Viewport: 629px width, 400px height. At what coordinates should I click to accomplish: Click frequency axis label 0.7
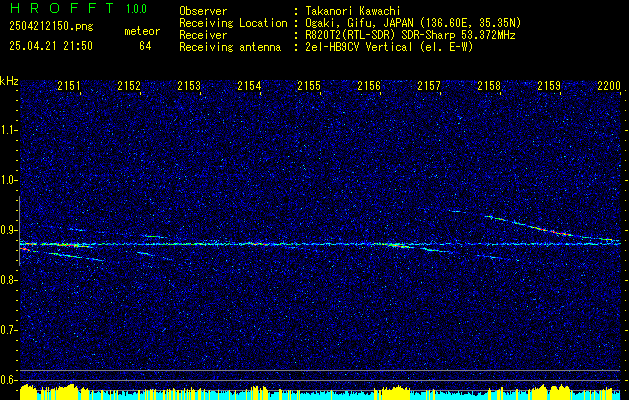click(8, 330)
